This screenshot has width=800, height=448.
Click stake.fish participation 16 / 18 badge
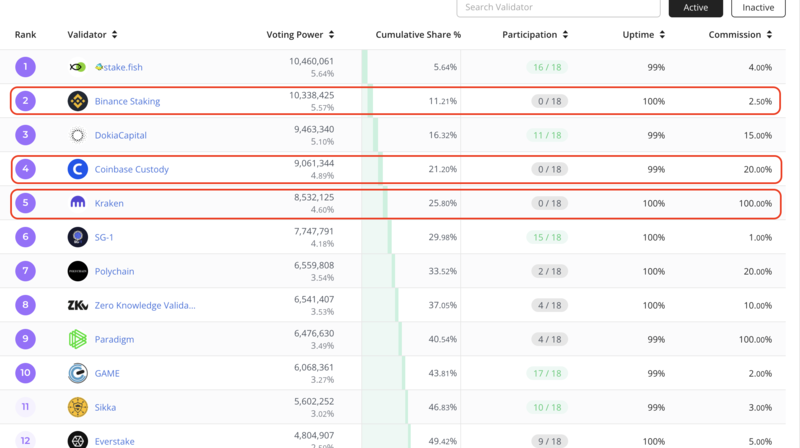[547, 67]
